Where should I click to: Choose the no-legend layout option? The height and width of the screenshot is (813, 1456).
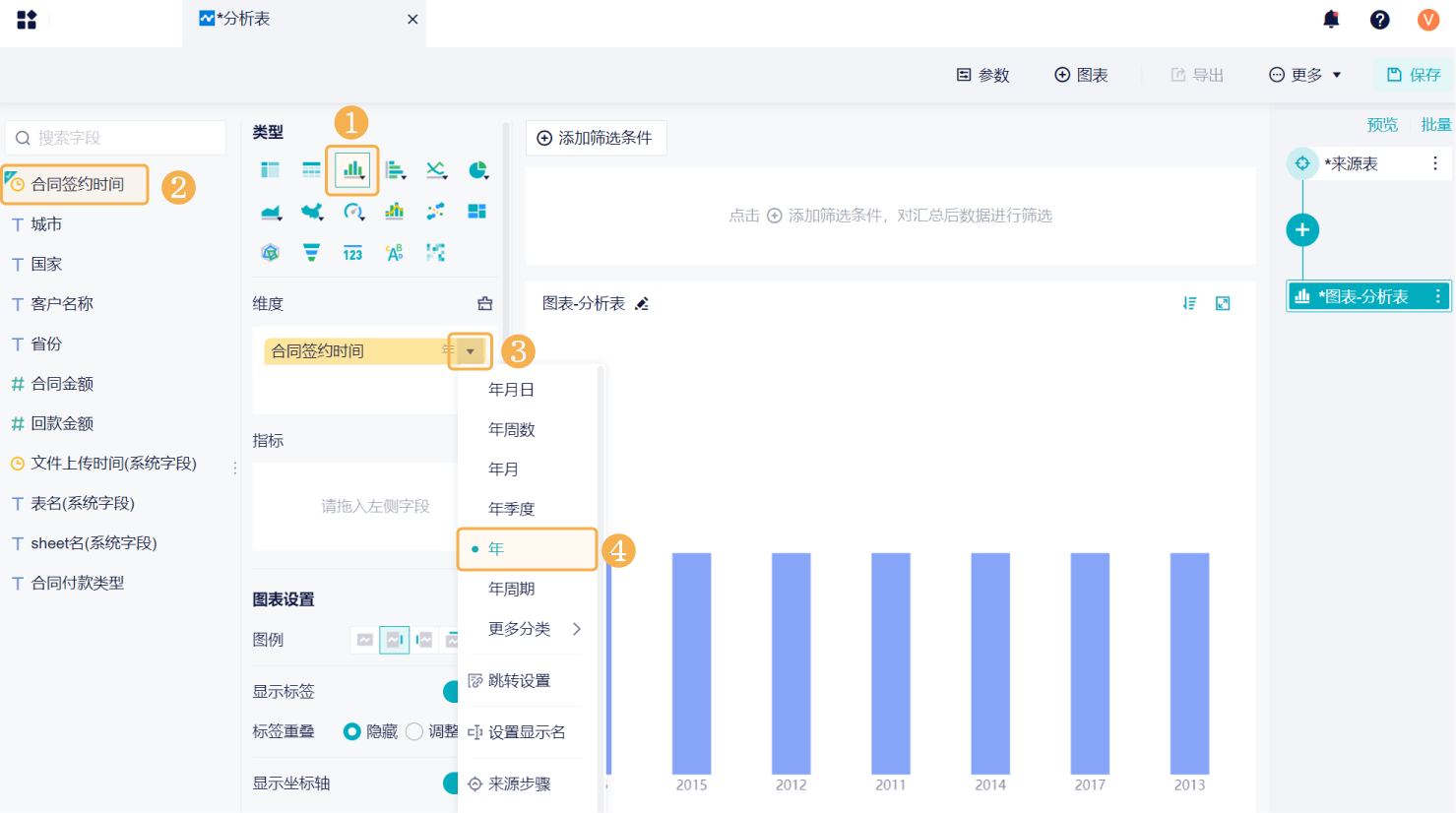365,640
